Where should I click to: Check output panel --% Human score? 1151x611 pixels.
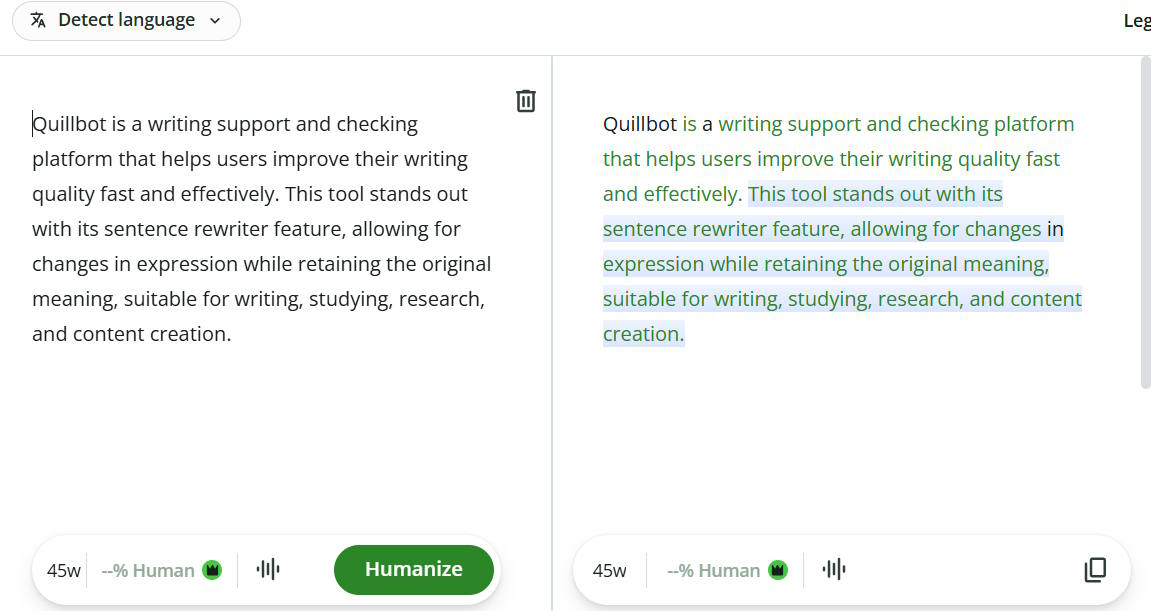click(x=714, y=571)
